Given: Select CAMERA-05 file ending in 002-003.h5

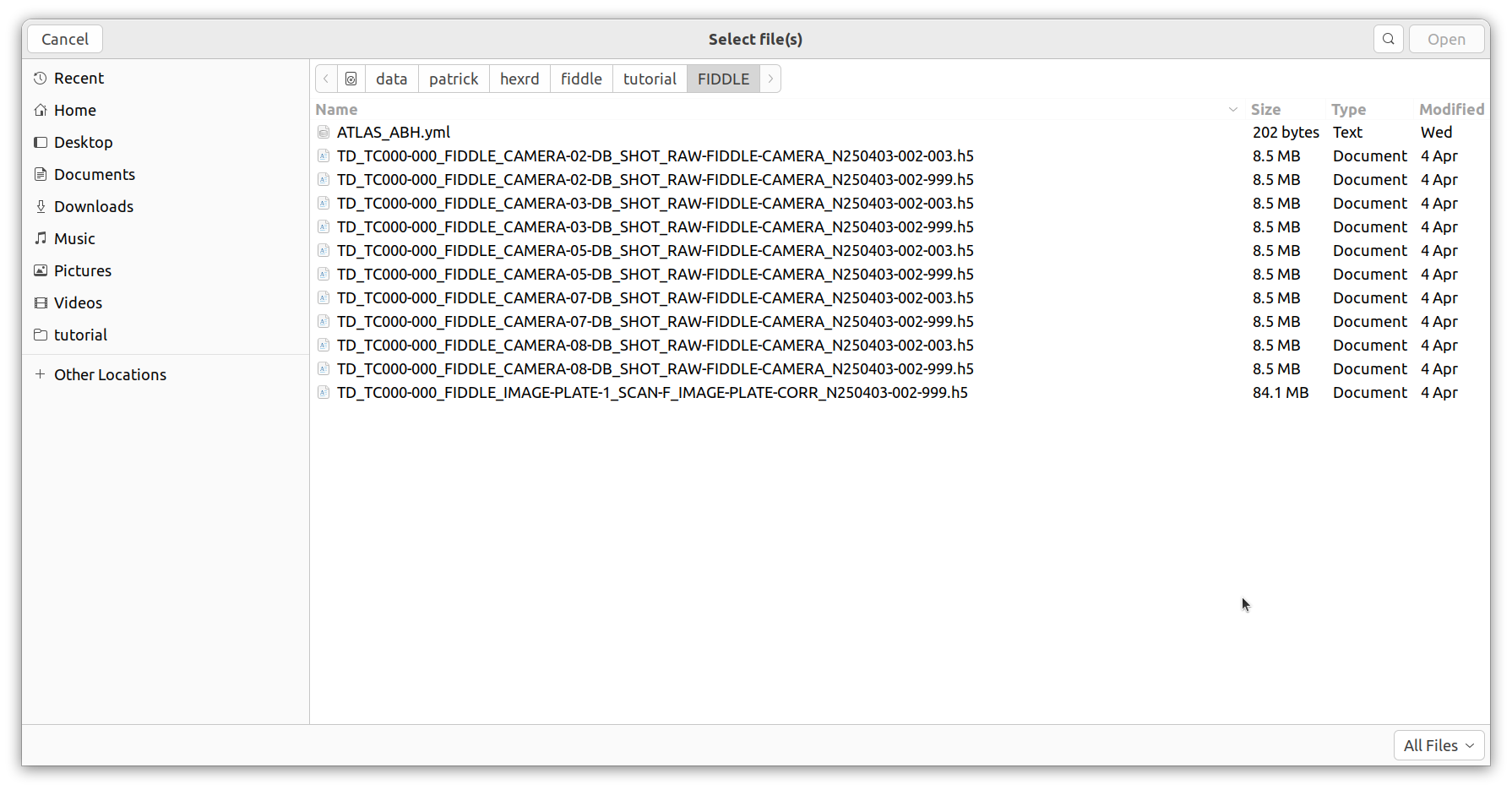Looking at the screenshot, I should 655,251.
